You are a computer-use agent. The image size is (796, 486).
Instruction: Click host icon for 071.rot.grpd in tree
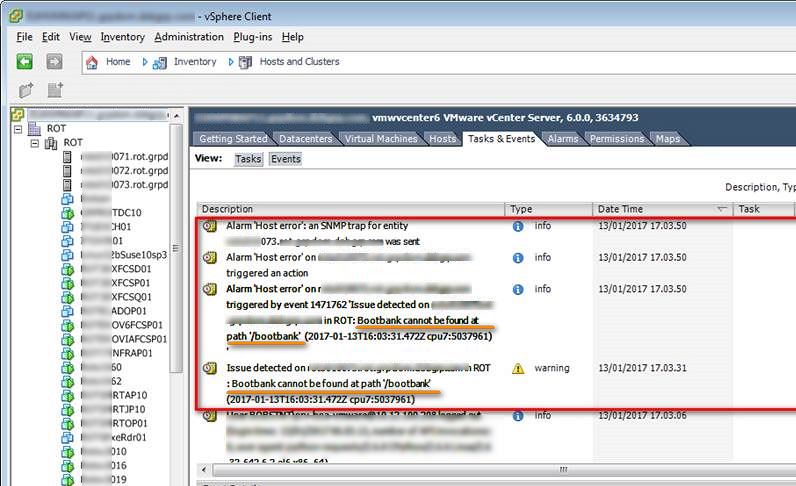[x=68, y=157]
